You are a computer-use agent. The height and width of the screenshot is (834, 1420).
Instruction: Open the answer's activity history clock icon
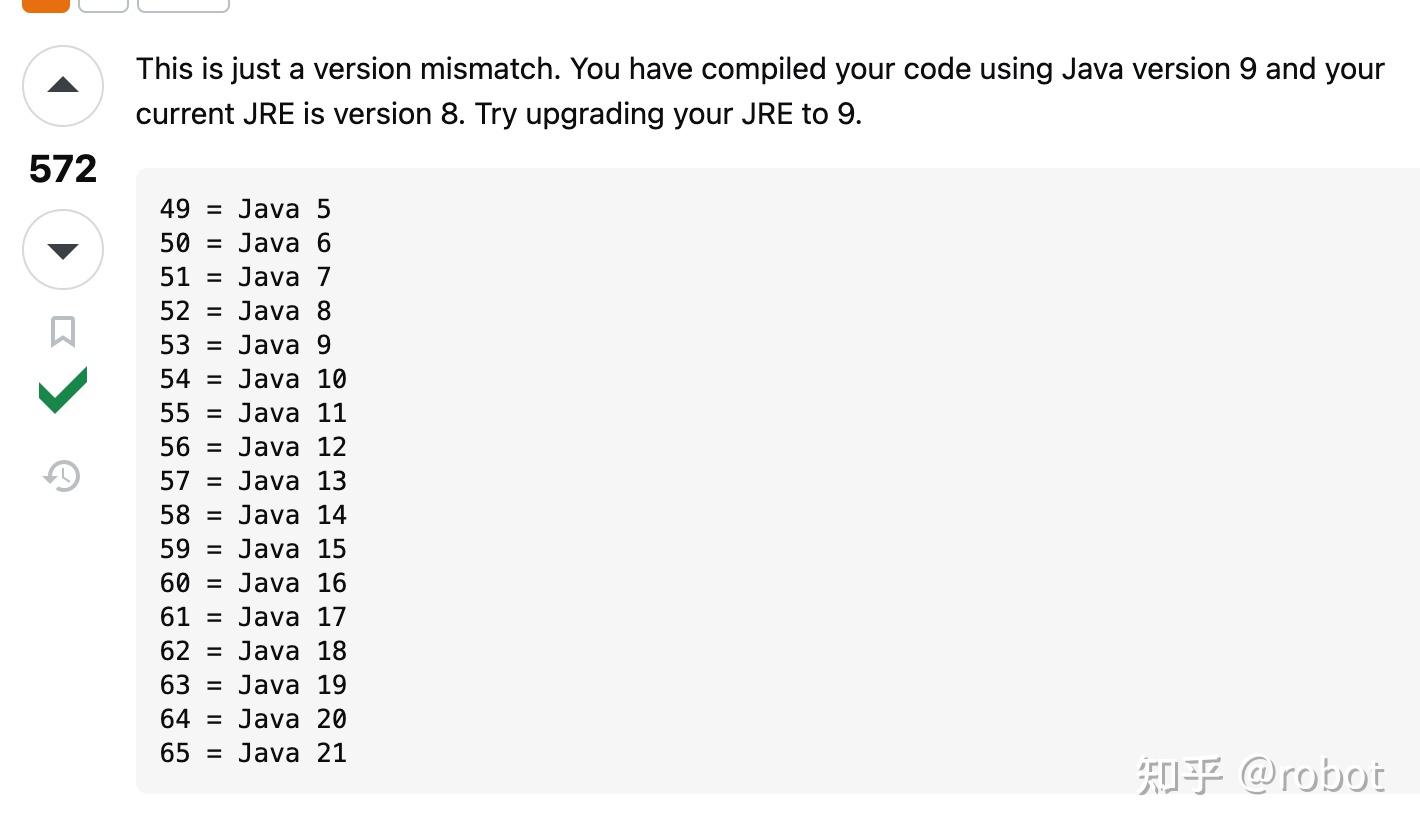pyautogui.click(x=62, y=476)
